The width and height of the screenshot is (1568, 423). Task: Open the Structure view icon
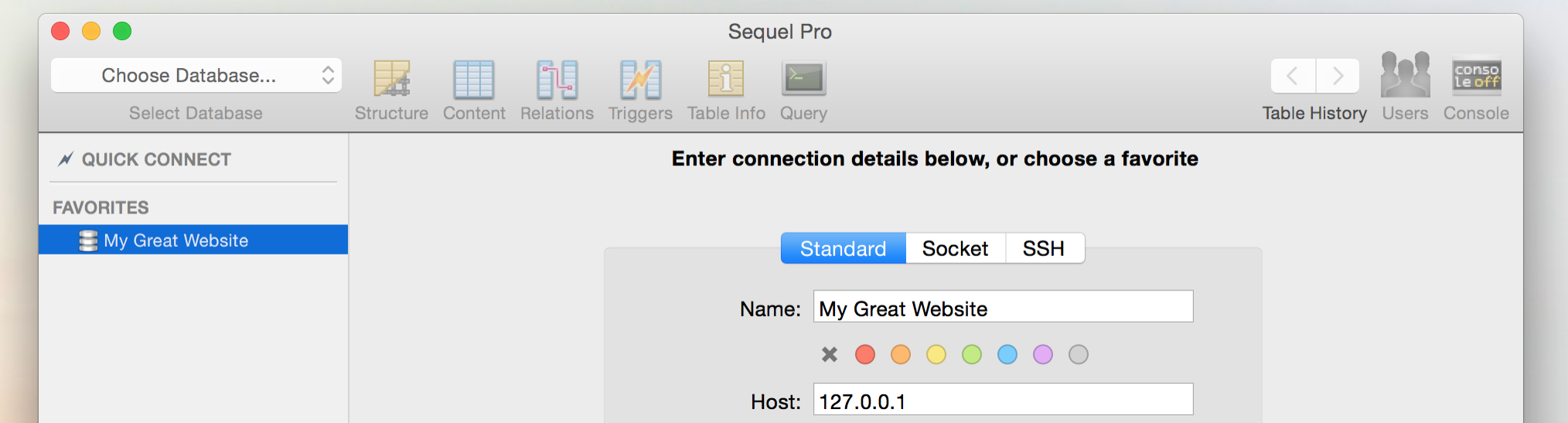coord(392,80)
